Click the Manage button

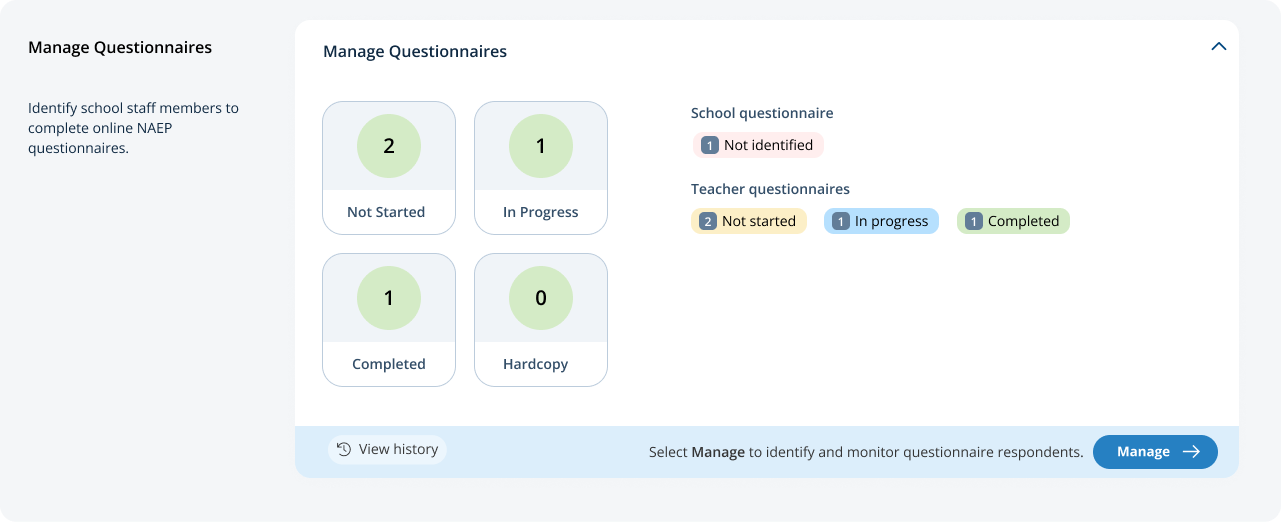tap(1155, 452)
